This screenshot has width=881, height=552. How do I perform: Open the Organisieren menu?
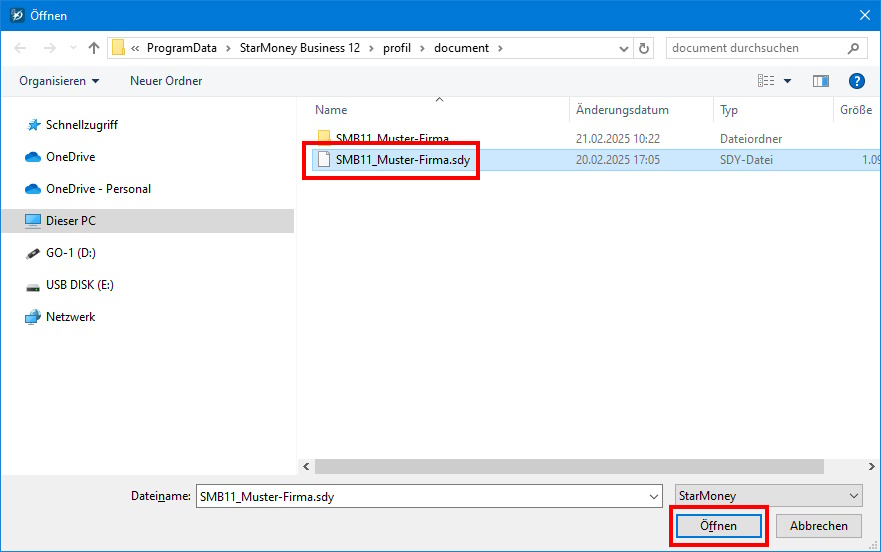coord(59,81)
